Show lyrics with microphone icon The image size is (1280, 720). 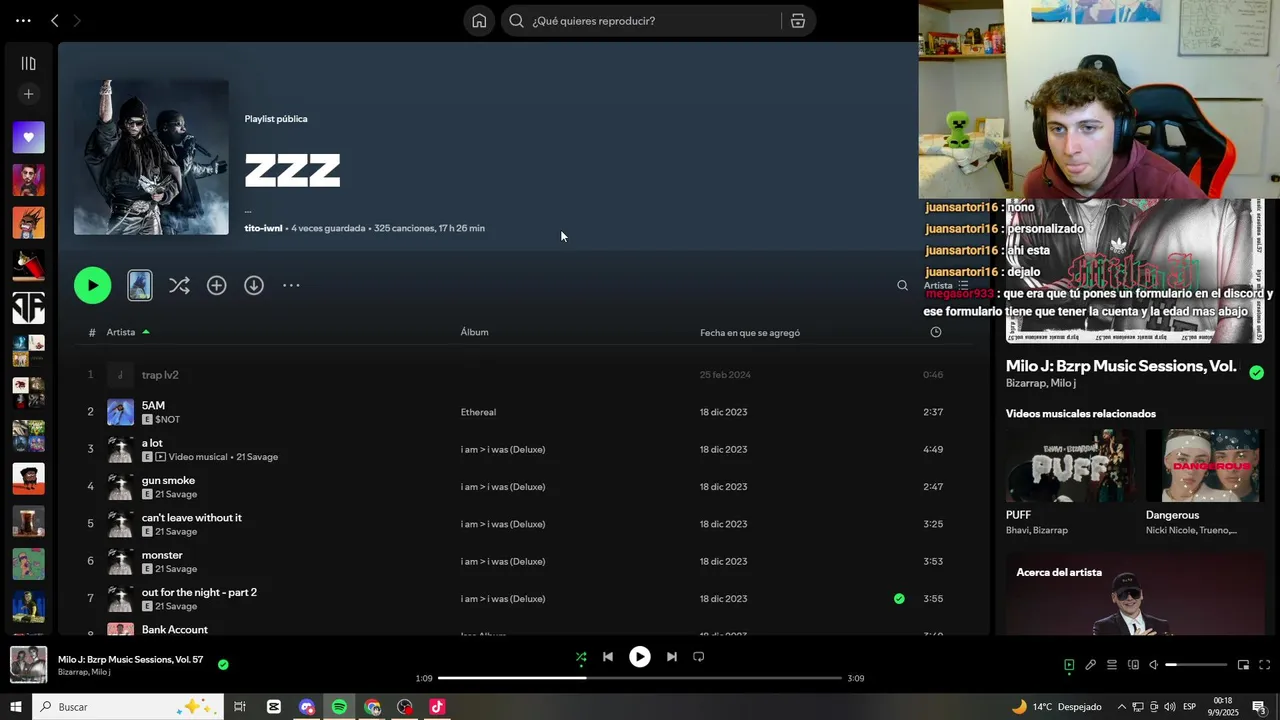pyautogui.click(x=1090, y=665)
